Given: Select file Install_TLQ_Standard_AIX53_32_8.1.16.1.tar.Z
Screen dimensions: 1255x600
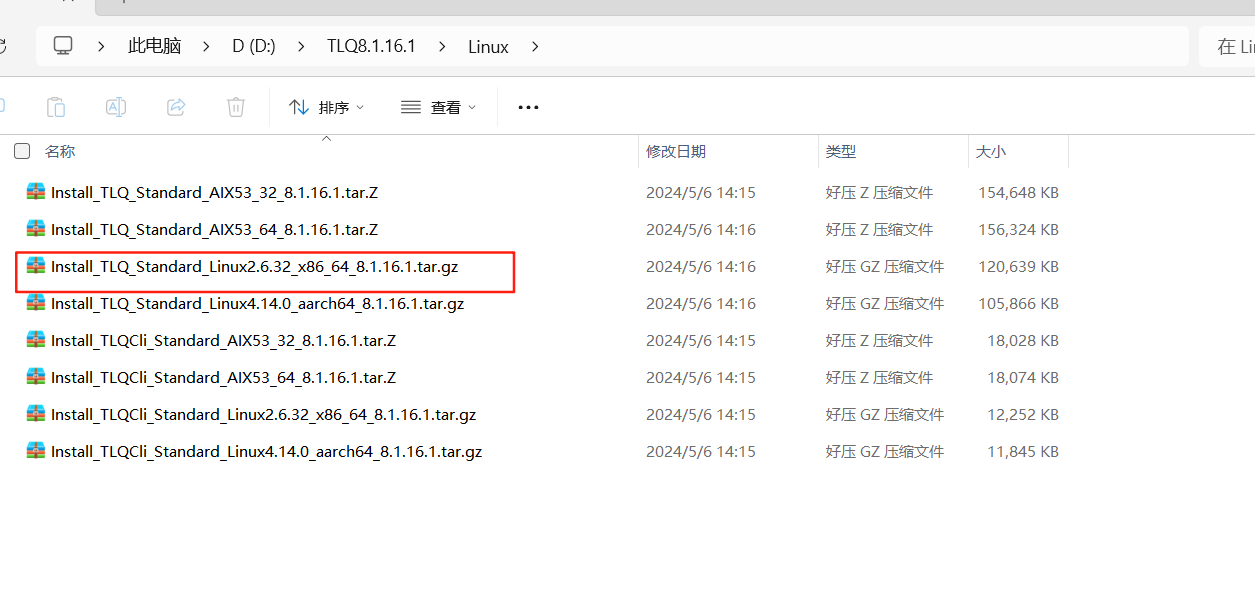Looking at the screenshot, I should pos(215,192).
